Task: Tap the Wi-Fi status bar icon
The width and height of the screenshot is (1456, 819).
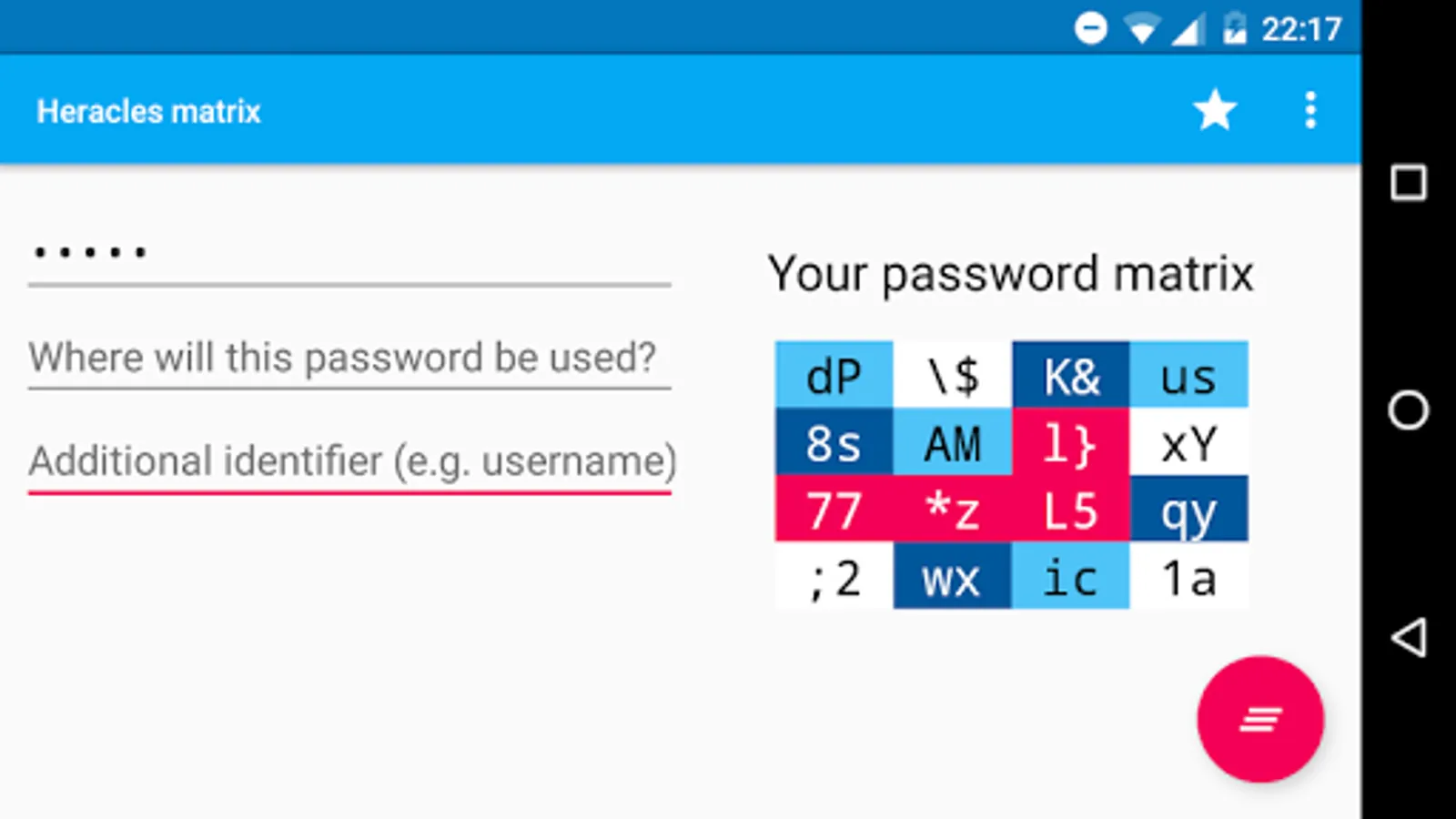Action: coord(1141,29)
